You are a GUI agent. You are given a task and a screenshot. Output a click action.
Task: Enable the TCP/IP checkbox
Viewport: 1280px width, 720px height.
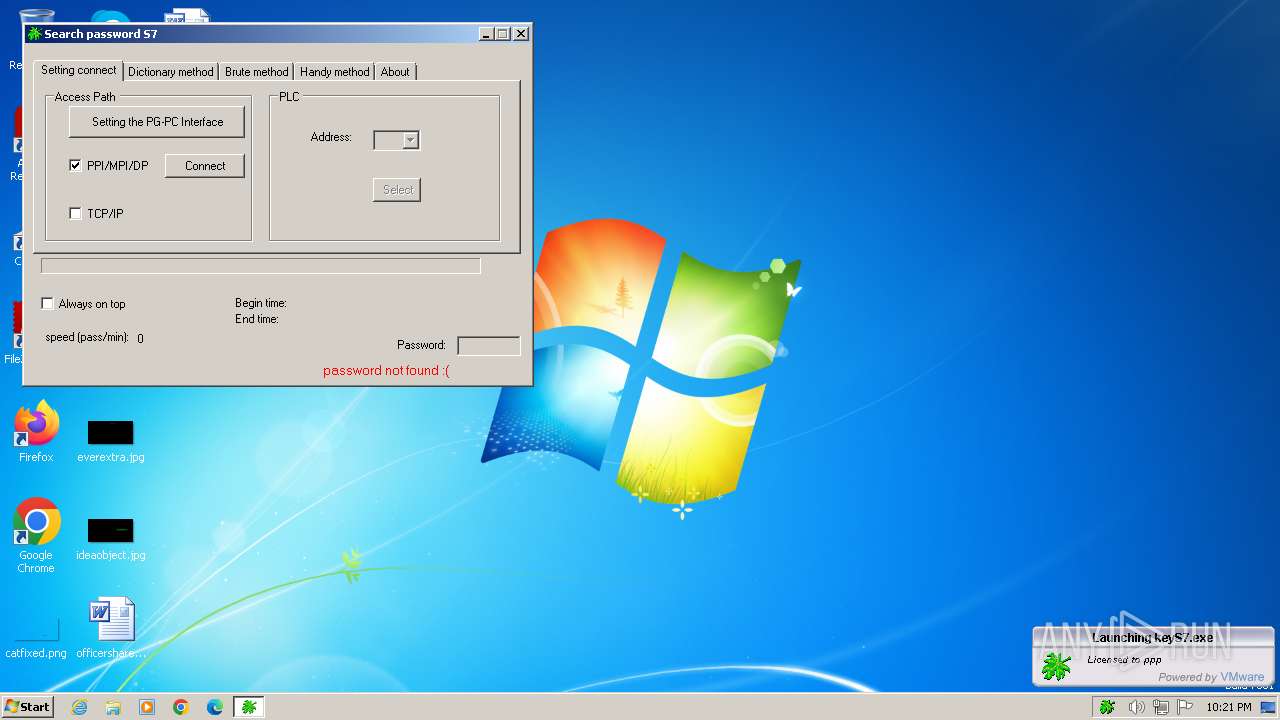pos(75,214)
